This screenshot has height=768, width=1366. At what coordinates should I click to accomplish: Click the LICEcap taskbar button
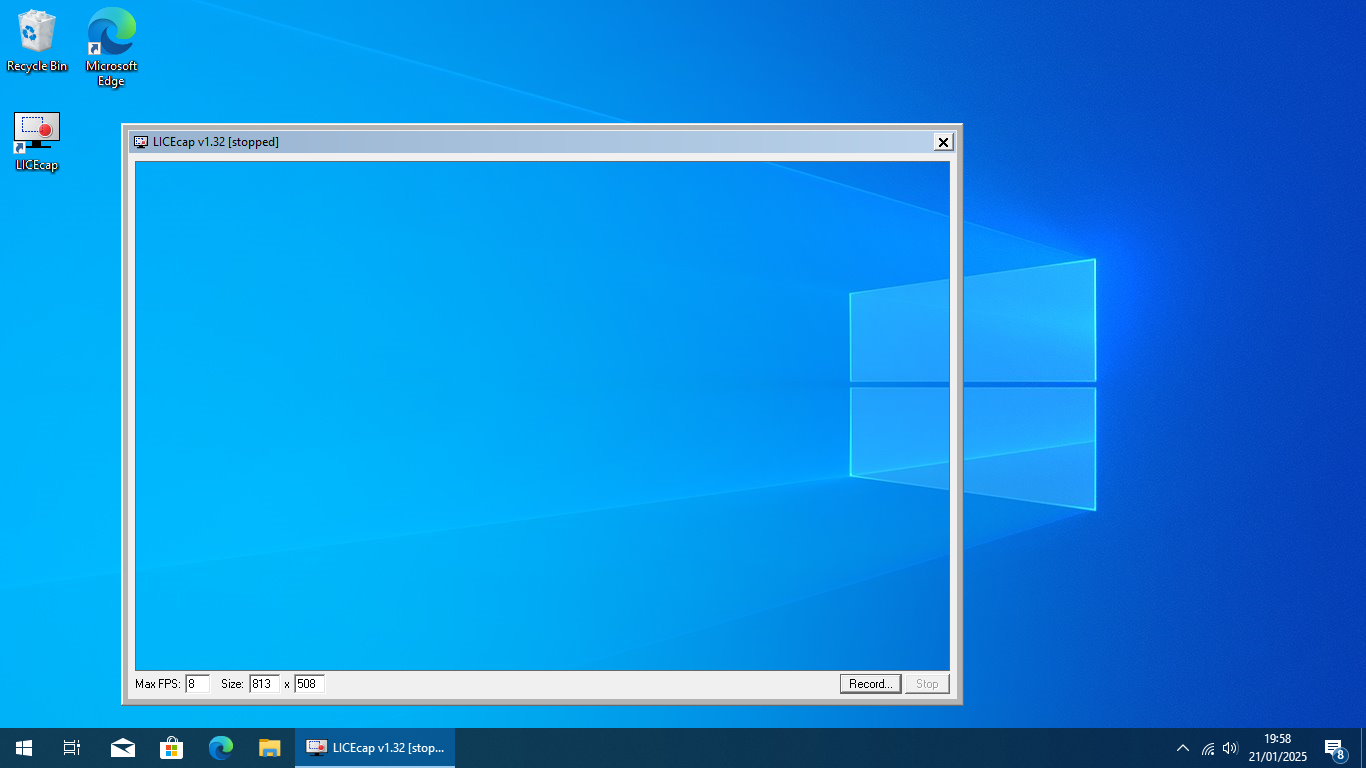(376, 748)
